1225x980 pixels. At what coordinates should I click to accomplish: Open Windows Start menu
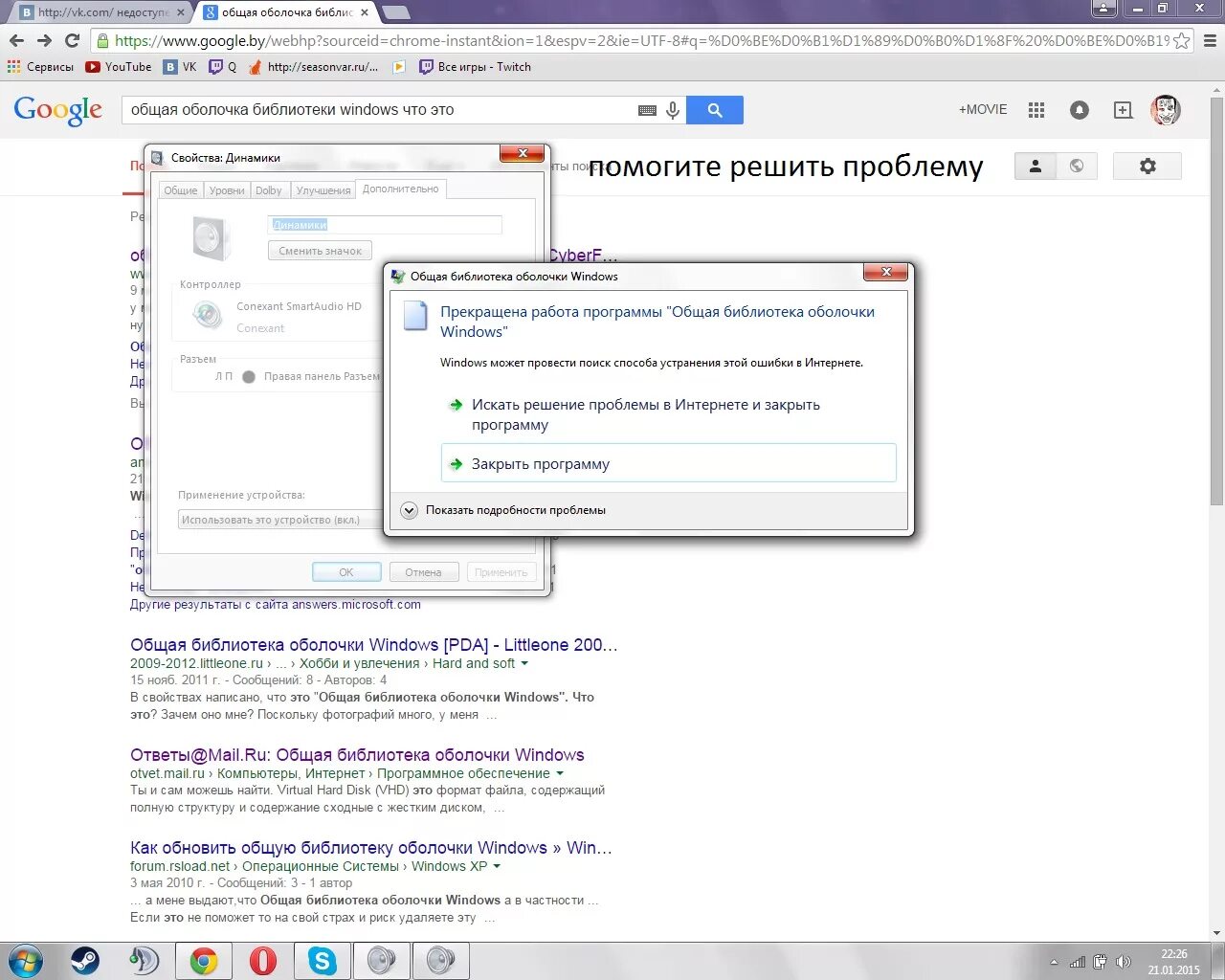pyautogui.click(x=26, y=960)
